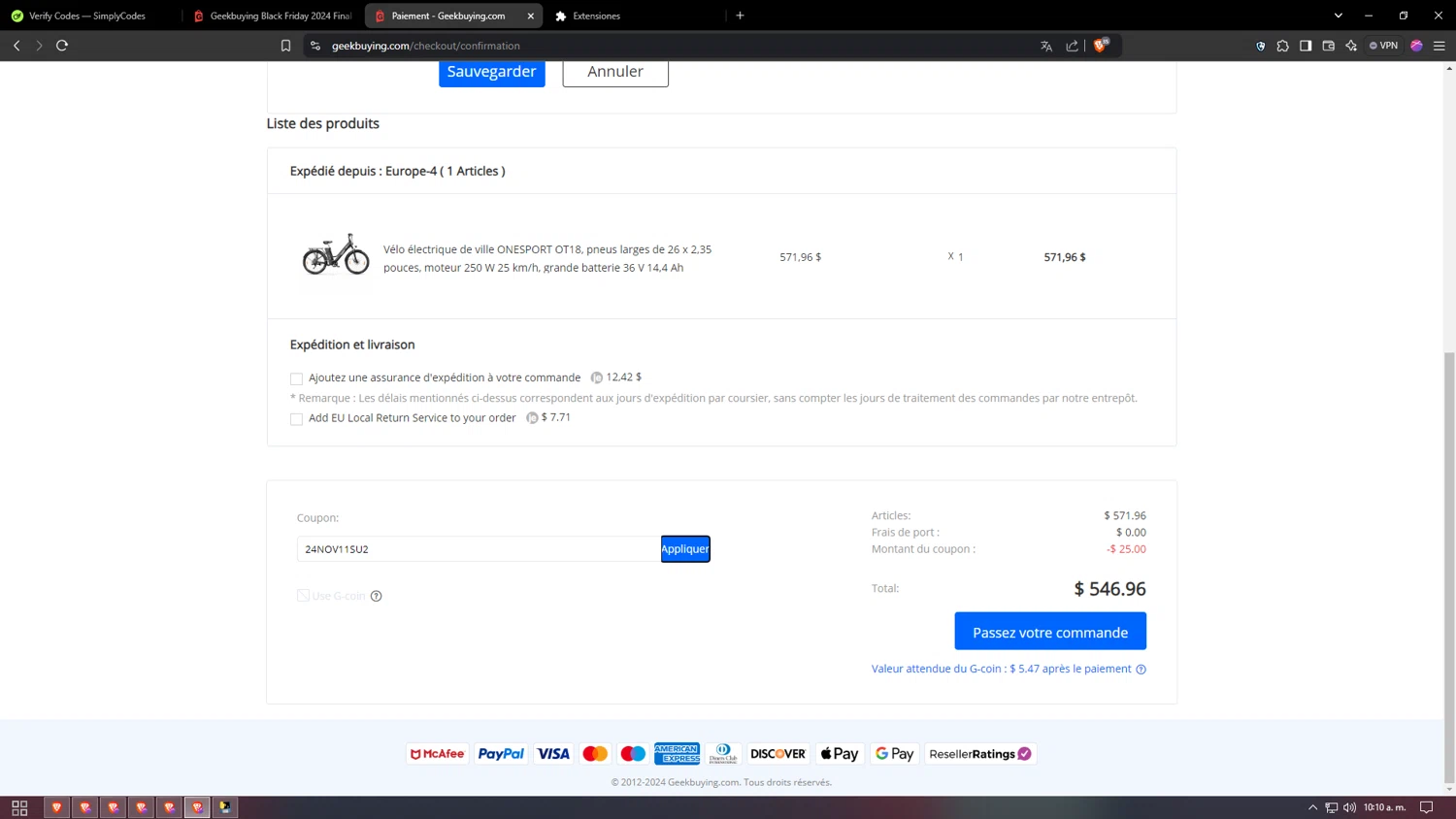Viewport: 1456px width, 819px height.
Task: Open the Brave Wallet icon
Action: tap(1329, 46)
